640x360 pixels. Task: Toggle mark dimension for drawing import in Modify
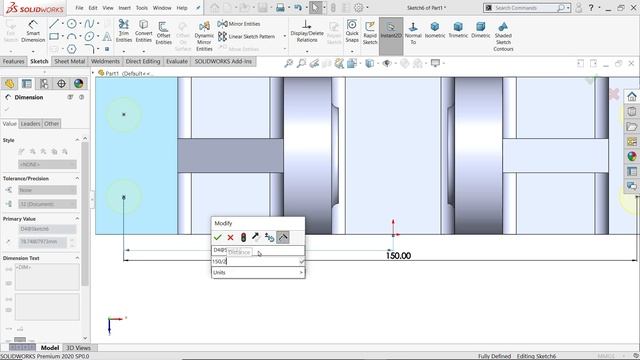pyautogui.click(x=282, y=237)
